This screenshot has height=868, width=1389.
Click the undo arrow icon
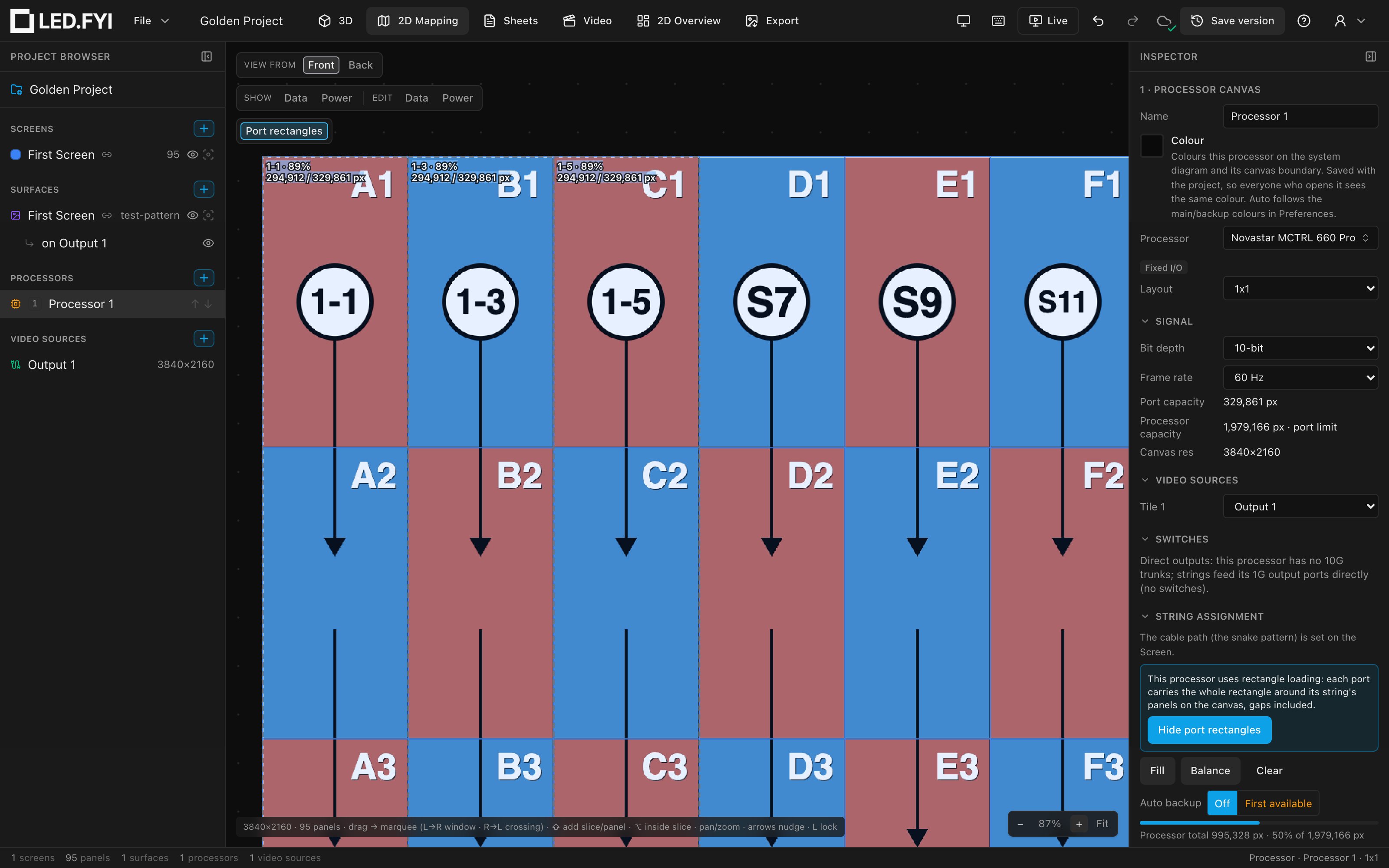tap(1098, 21)
